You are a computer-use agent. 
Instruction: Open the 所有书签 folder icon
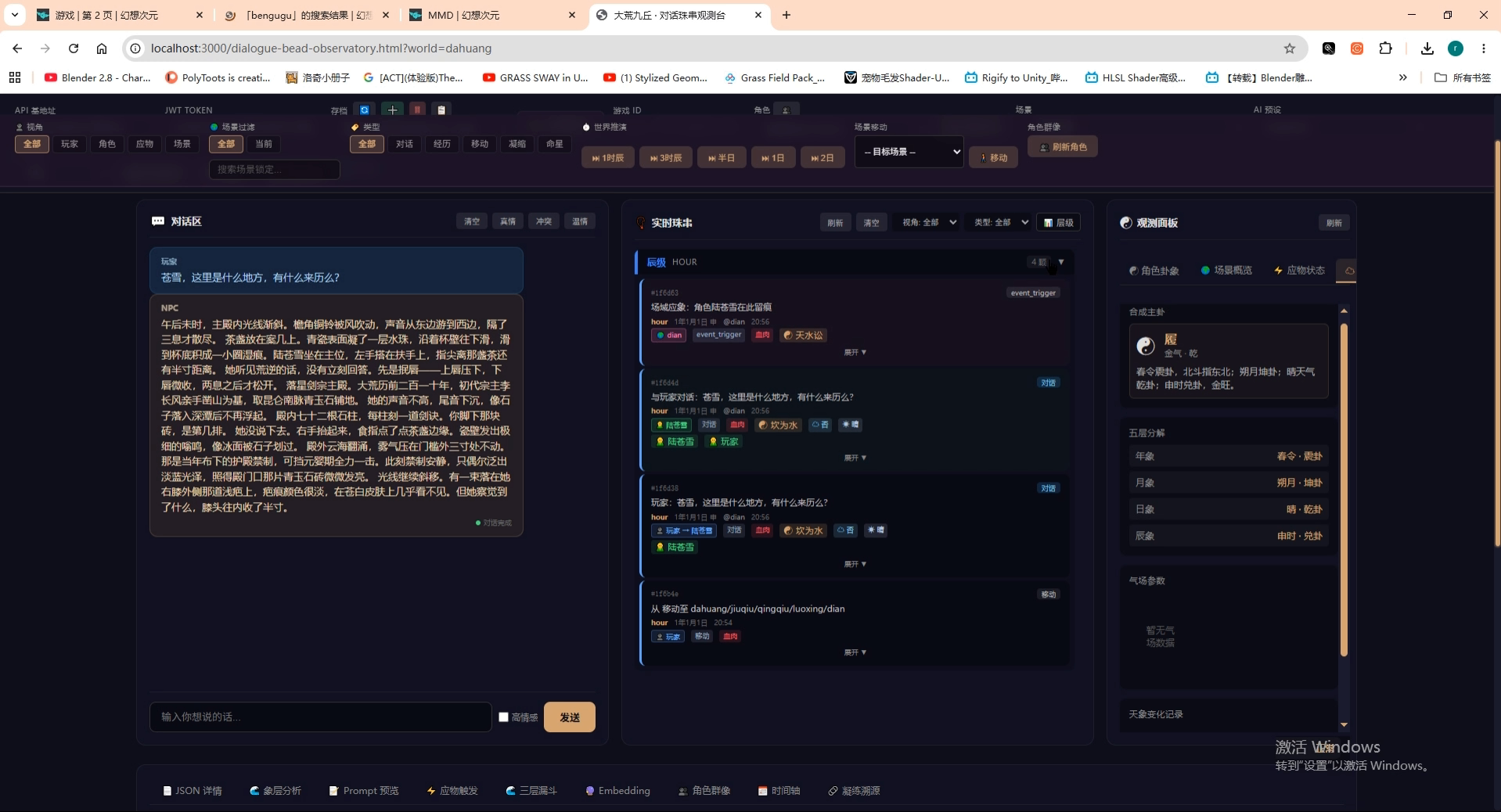click(x=1441, y=77)
